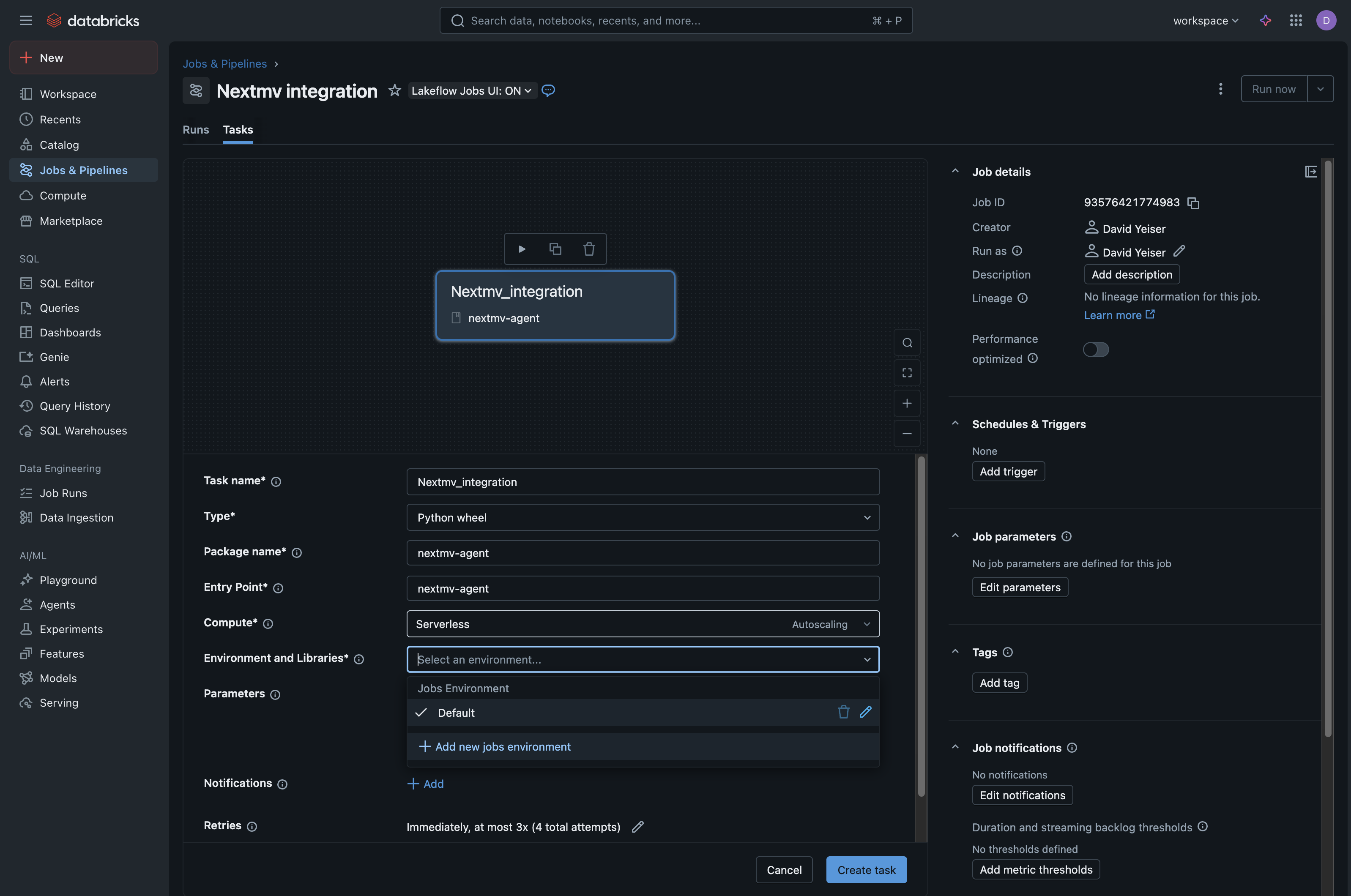Image resolution: width=1351 pixels, height=896 pixels.
Task: Delete the task using the trash icon
Action: (589, 249)
